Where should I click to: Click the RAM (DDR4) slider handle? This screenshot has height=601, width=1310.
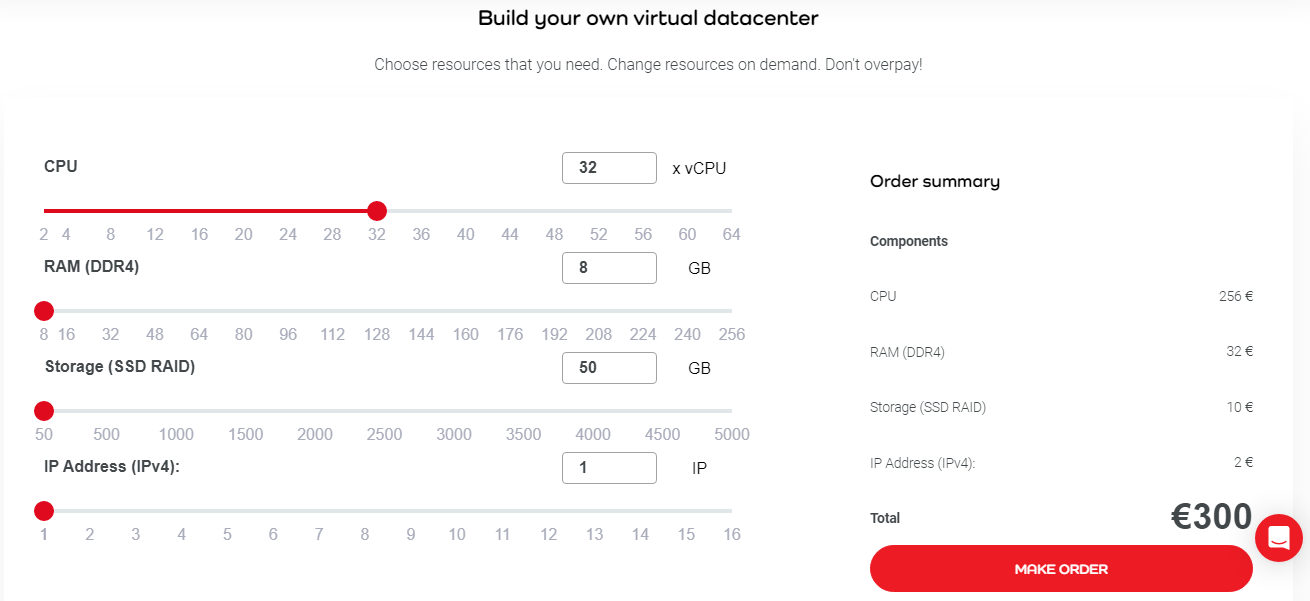click(44, 311)
